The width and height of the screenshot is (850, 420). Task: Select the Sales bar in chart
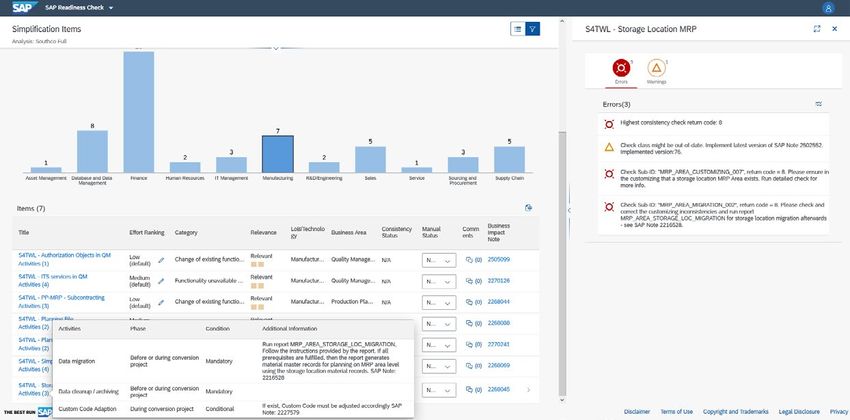coord(370,159)
